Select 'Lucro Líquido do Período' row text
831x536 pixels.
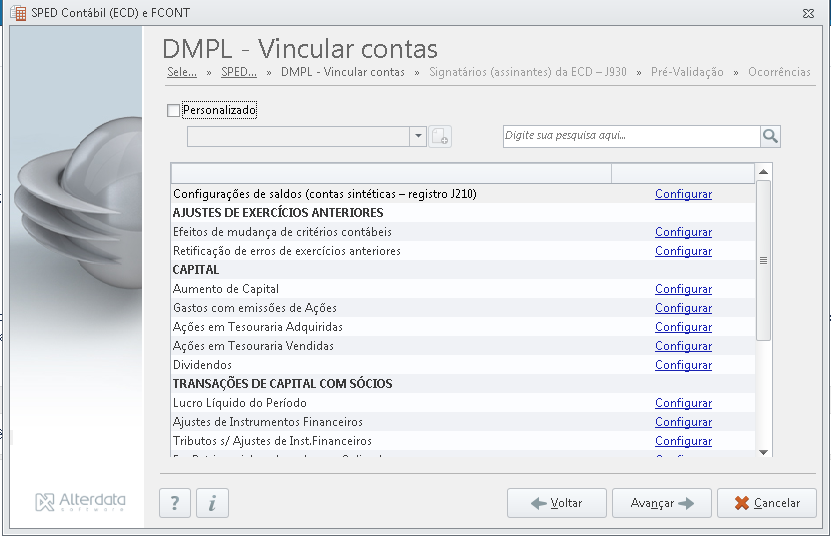pos(240,403)
